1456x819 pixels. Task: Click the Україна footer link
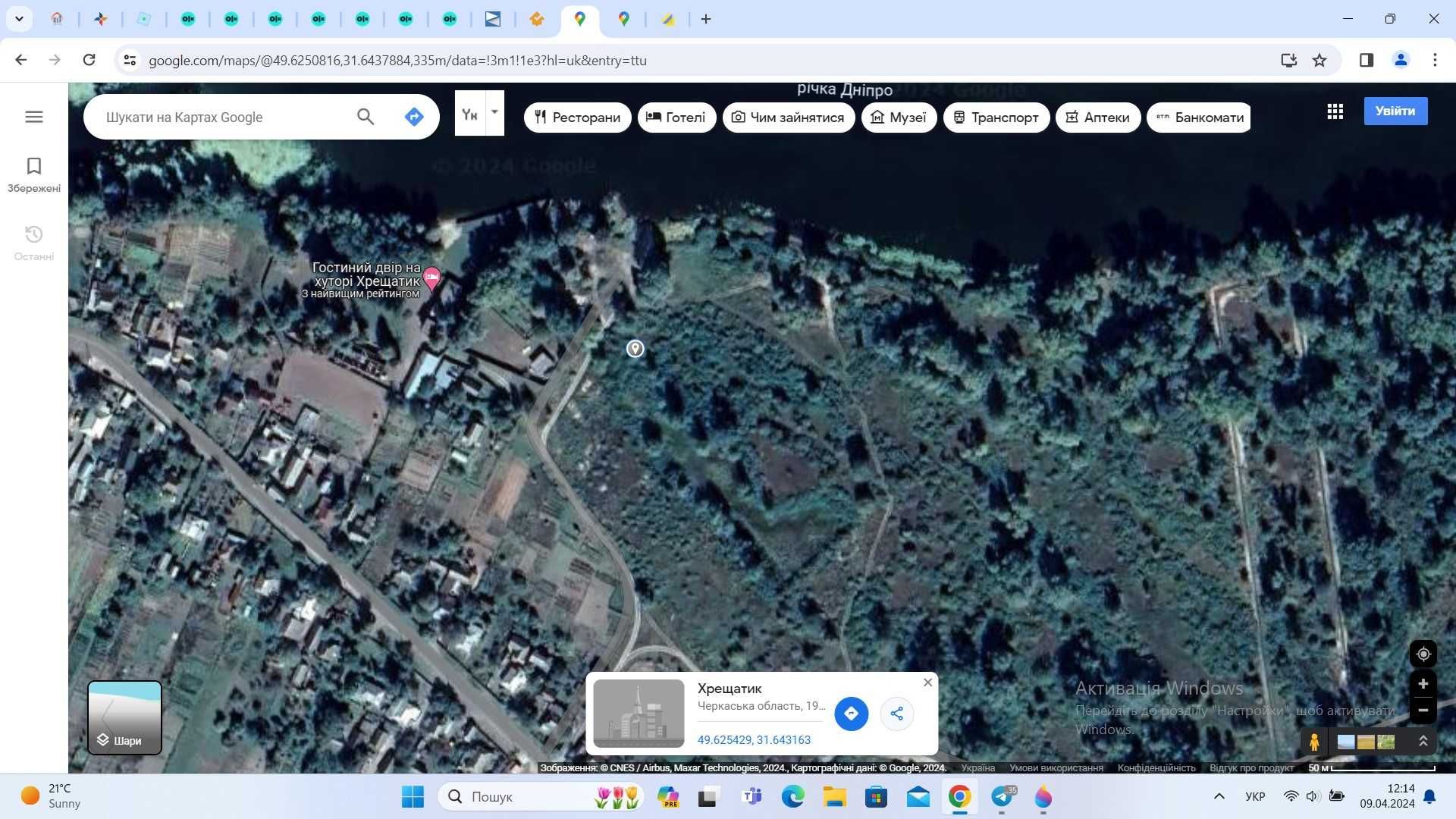point(977,768)
